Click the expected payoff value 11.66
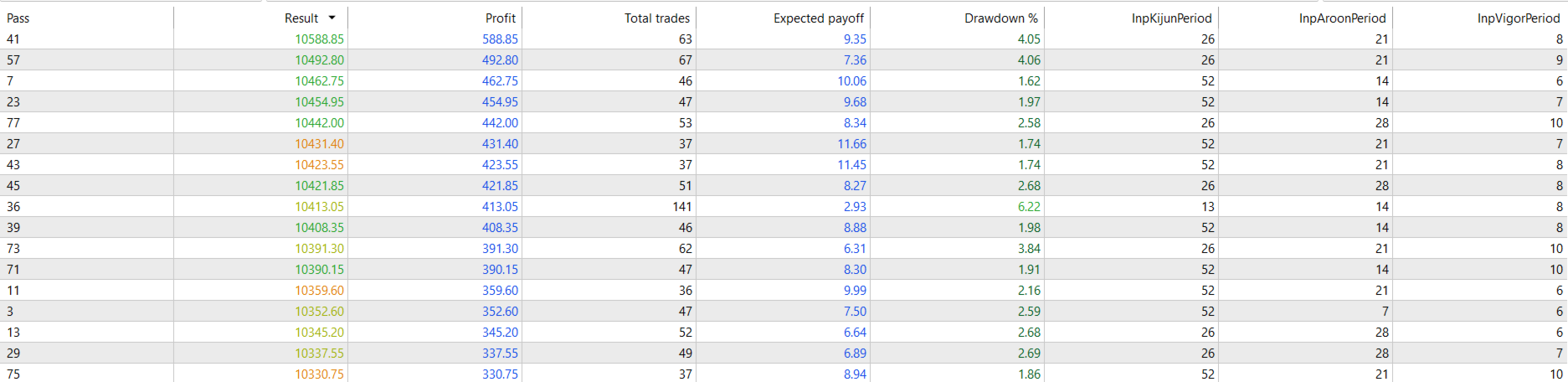The image size is (1568, 382). tap(851, 143)
